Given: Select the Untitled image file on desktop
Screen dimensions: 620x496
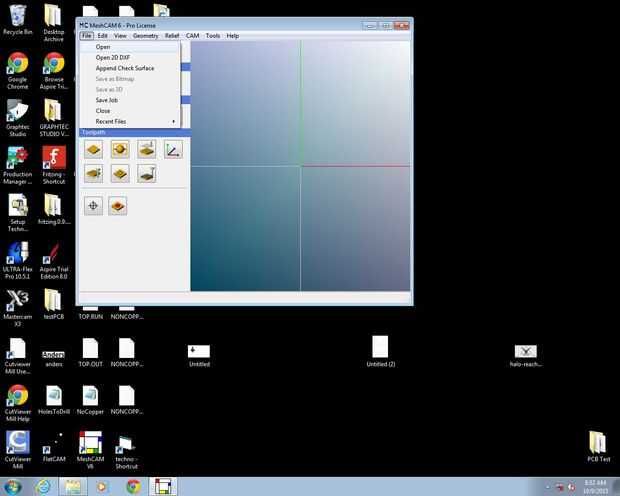Looking at the screenshot, I should pos(199,355).
